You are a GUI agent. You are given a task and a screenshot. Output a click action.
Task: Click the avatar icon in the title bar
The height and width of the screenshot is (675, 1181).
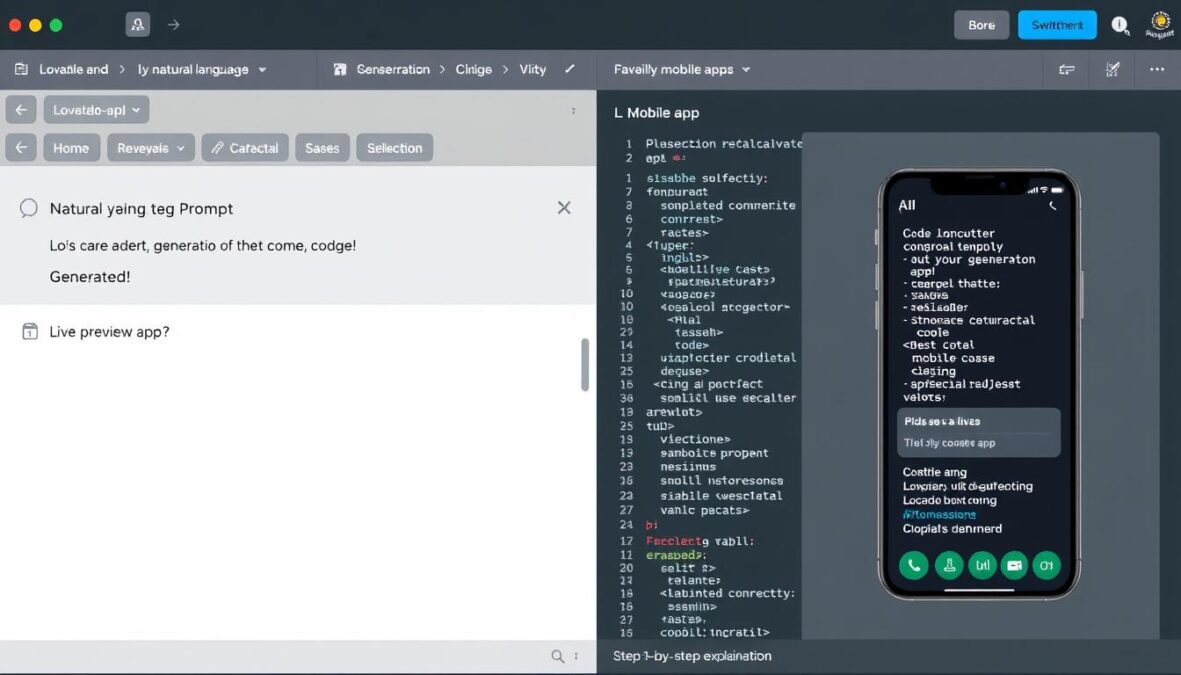coord(137,23)
